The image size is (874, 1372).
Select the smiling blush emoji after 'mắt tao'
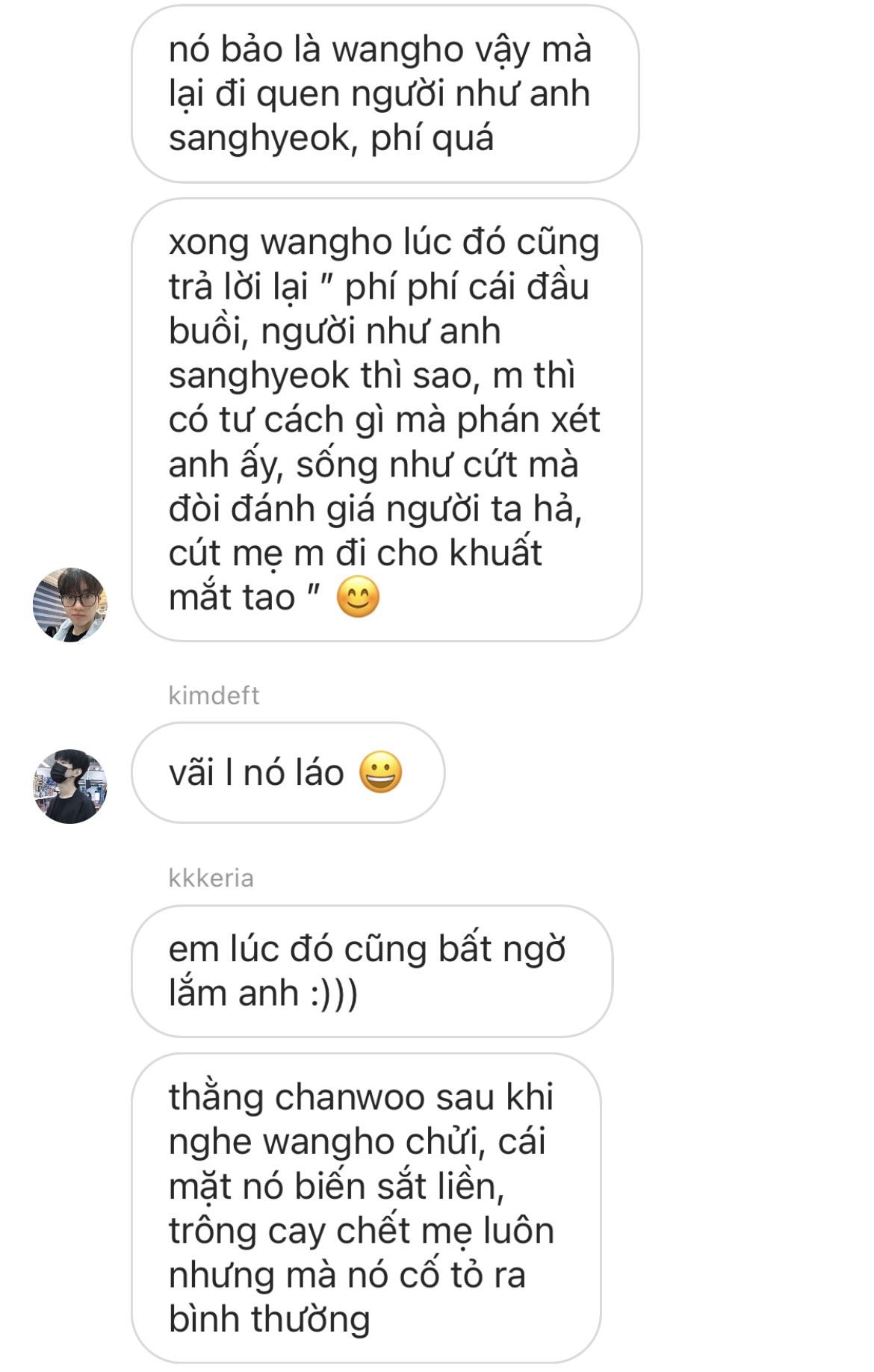coord(359,597)
